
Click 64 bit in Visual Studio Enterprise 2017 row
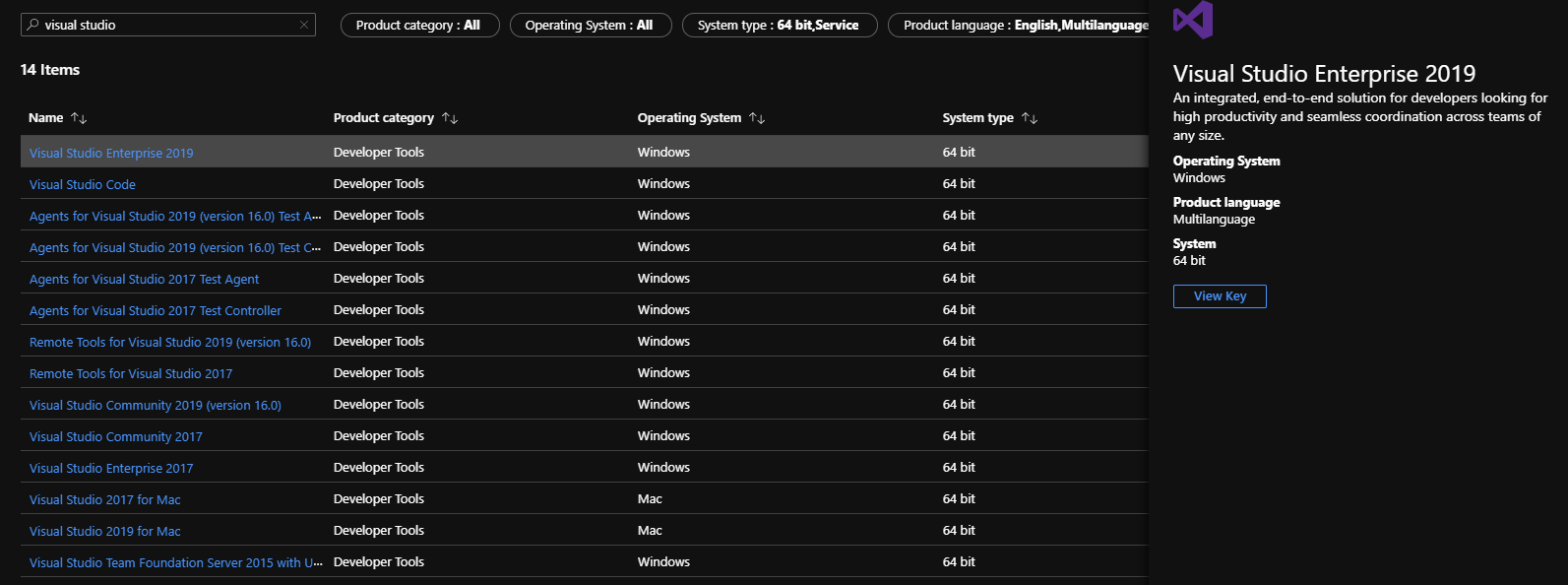coord(959,468)
